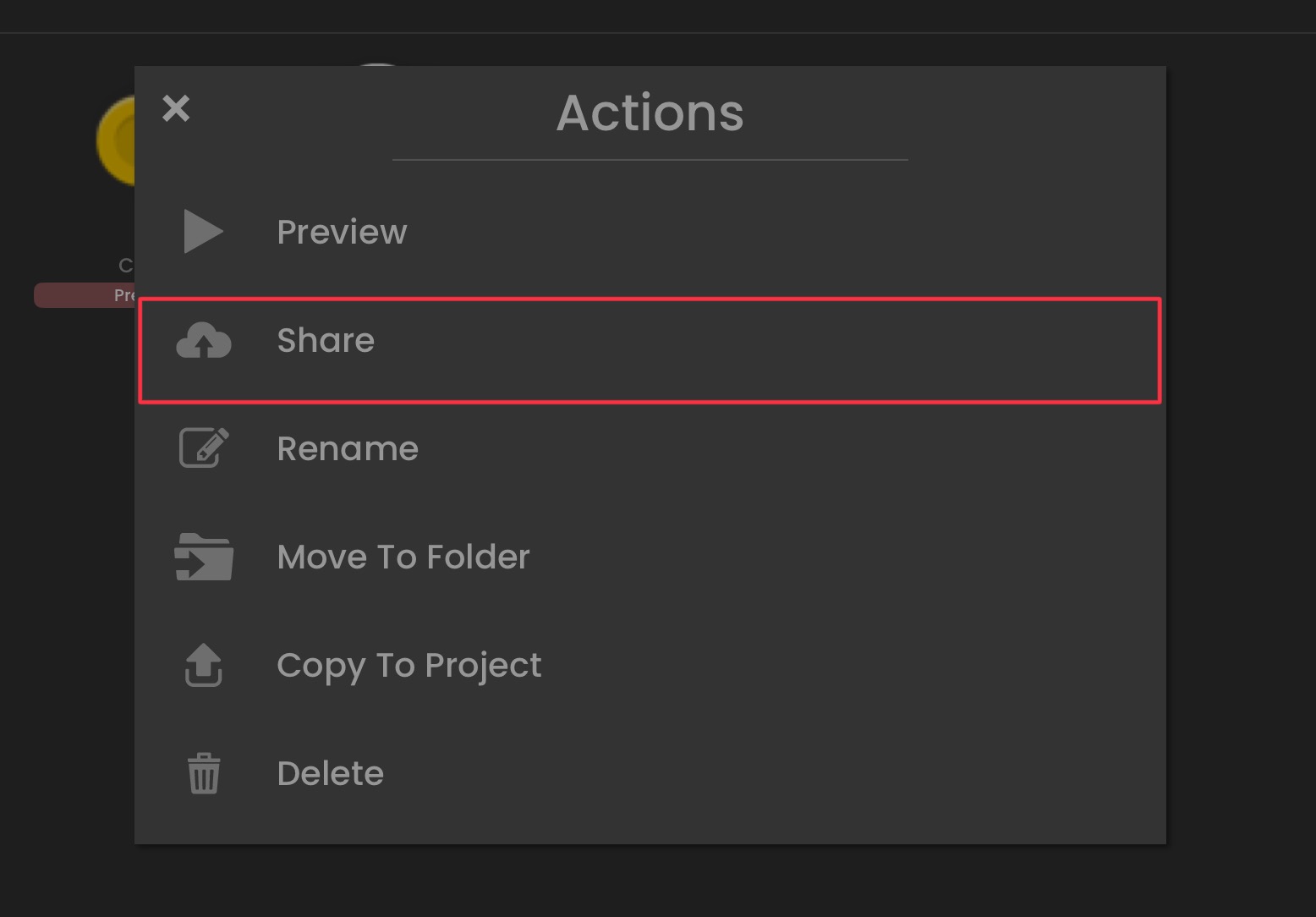
Task: Pick the Rename option label
Action: point(348,448)
